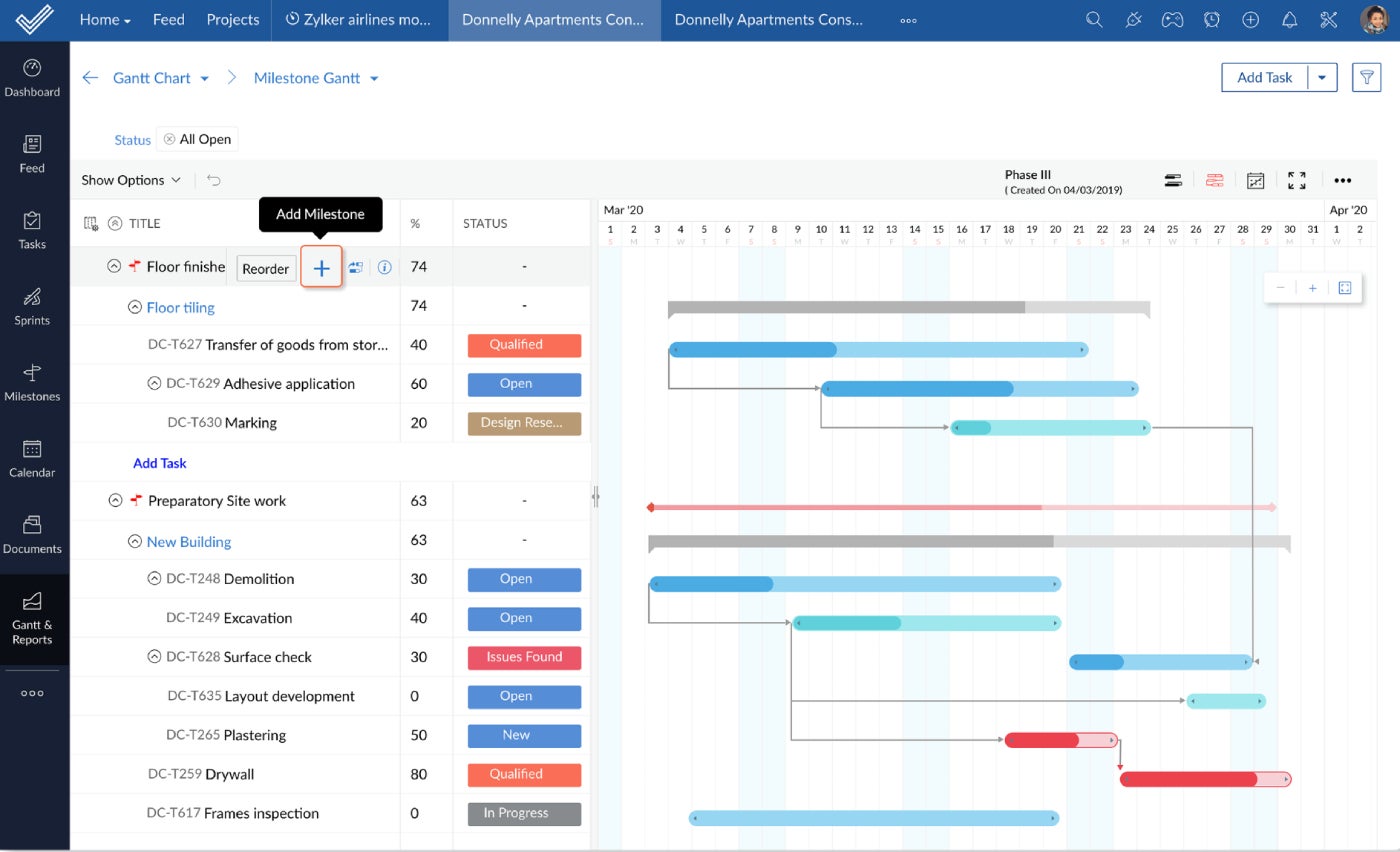
Task: Click the baseline chart icon in the Gantt toolbar
Action: (x=1255, y=180)
